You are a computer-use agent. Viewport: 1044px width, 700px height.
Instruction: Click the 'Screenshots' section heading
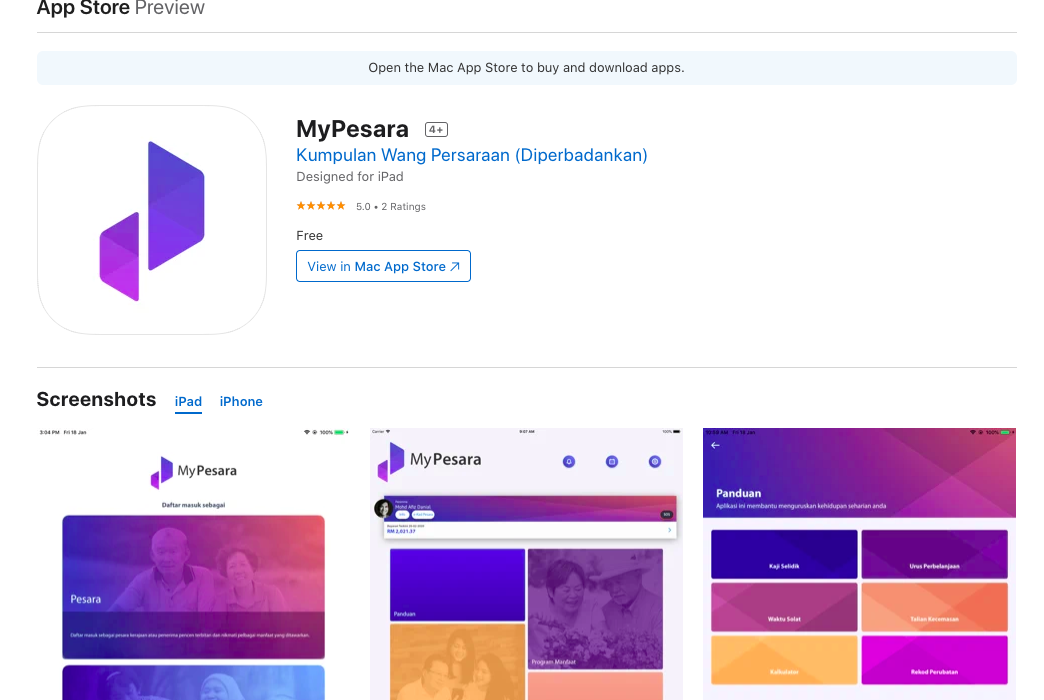point(97,400)
